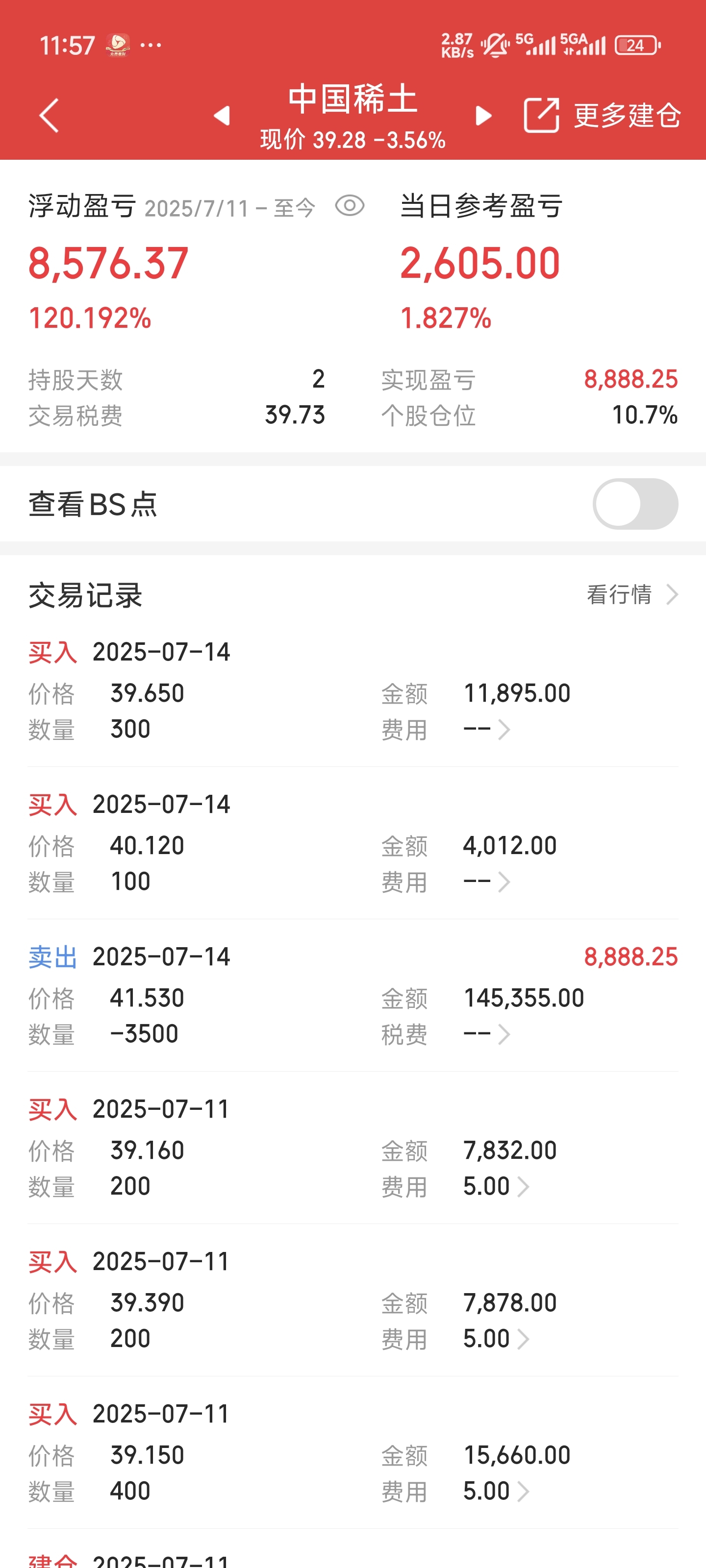Tap the muted notification bell status icon
This screenshot has width=706, height=1568.
click(495, 45)
